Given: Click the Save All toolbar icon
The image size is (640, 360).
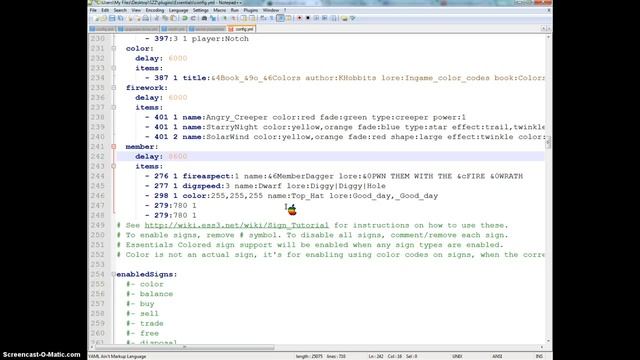Looking at the screenshot, I should (x=120, y=18).
